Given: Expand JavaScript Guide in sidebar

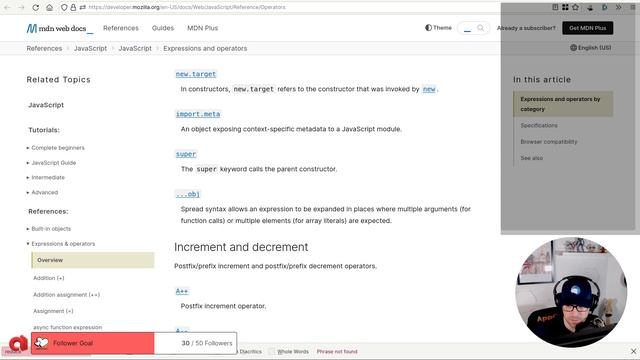Looking at the screenshot, I should [53, 162].
